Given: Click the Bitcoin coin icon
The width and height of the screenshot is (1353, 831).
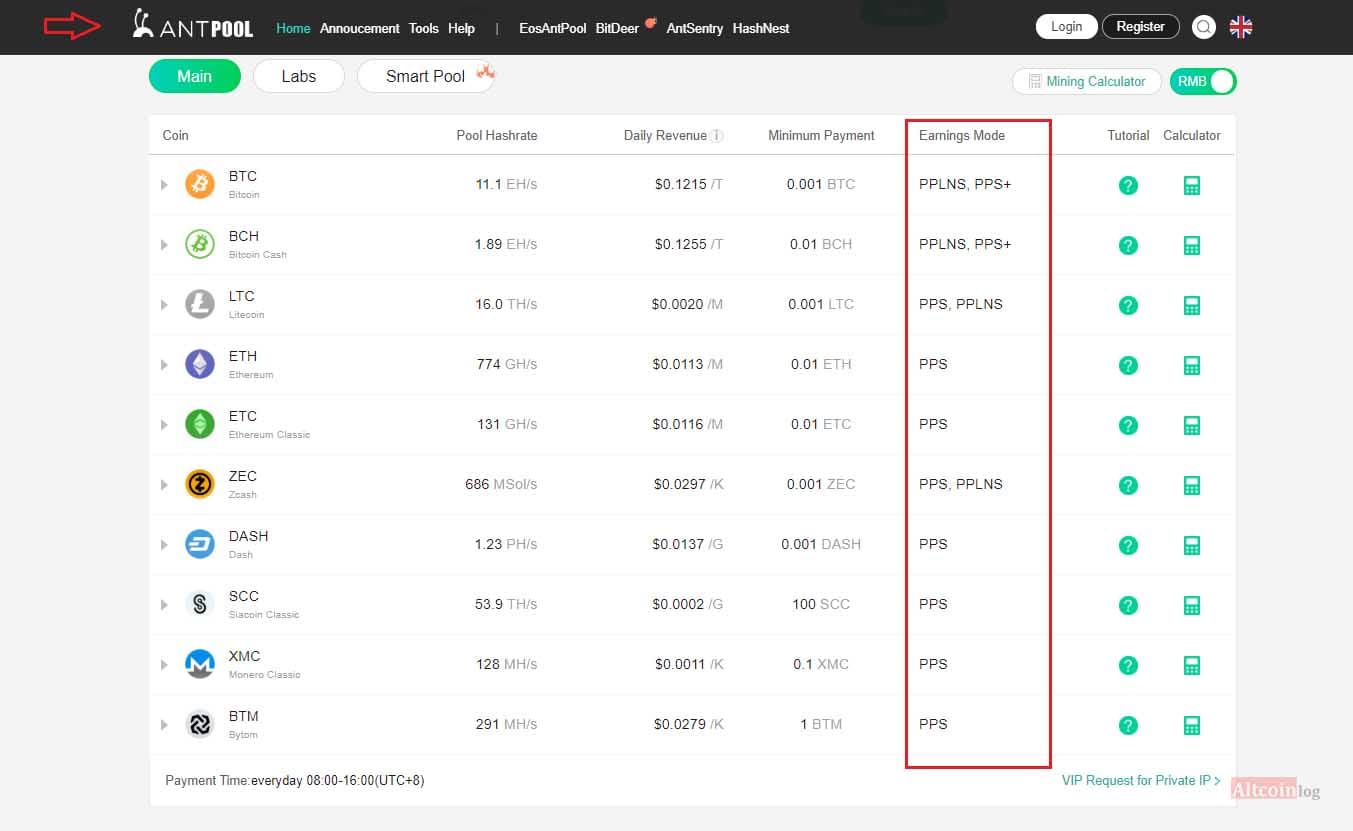Looking at the screenshot, I should coord(200,184).
